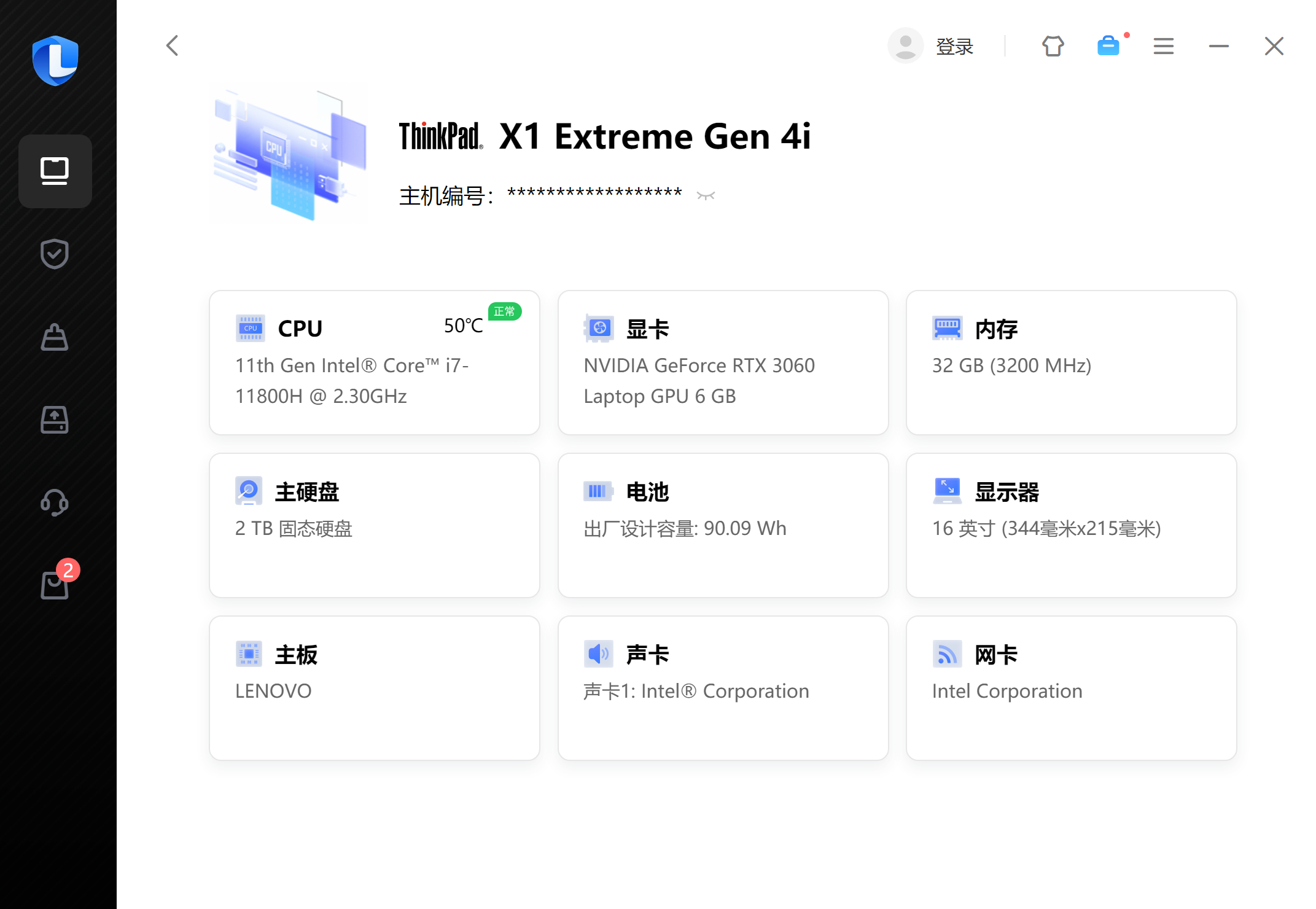Click the ThinkPad X1 Extreme Gen 4i title
1316x909 pixels.
point(605,136)
